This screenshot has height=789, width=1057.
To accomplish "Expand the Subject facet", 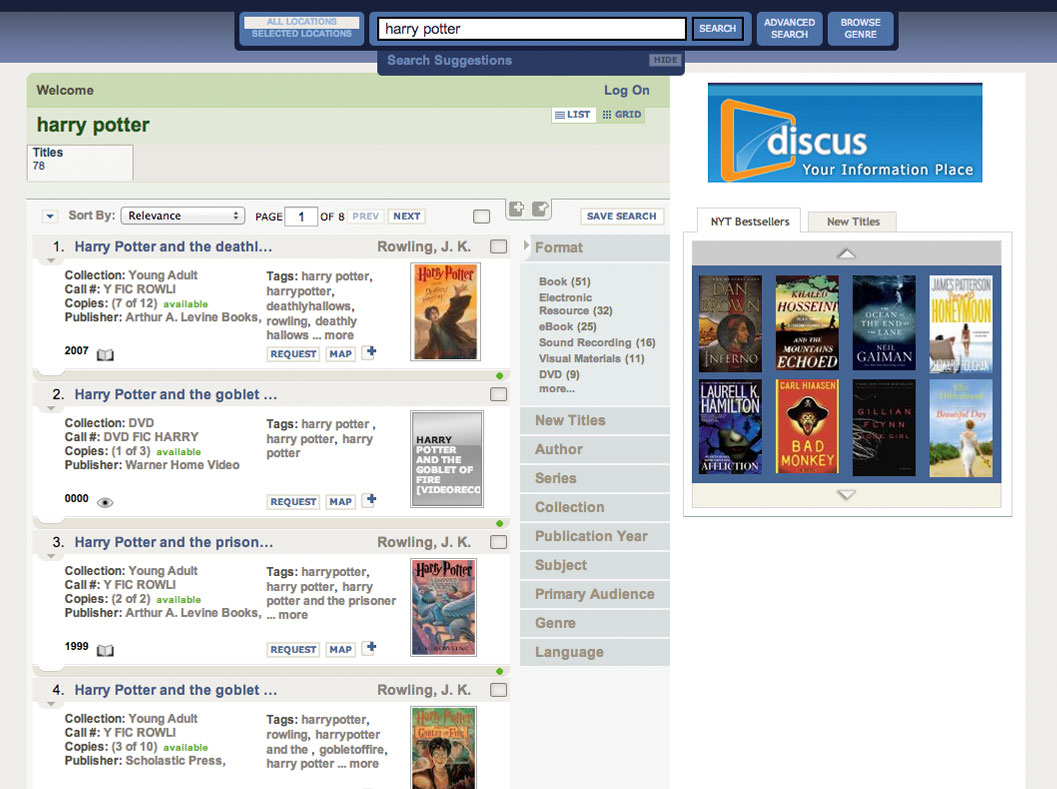I will (x=595, y=566).
